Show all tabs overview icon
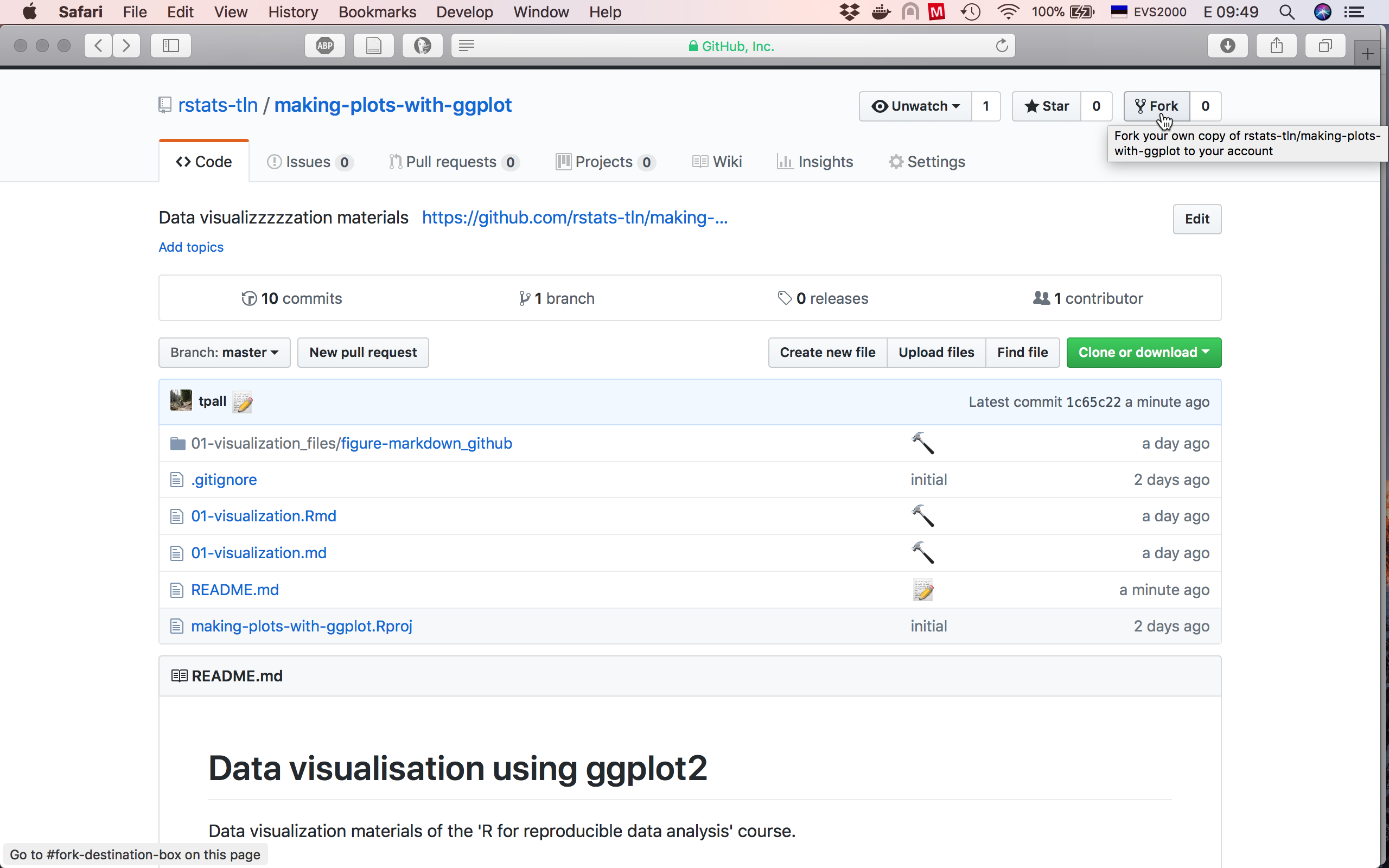Image resolution: width=1389 pixels, height=868 pixels. [1325, 46]
